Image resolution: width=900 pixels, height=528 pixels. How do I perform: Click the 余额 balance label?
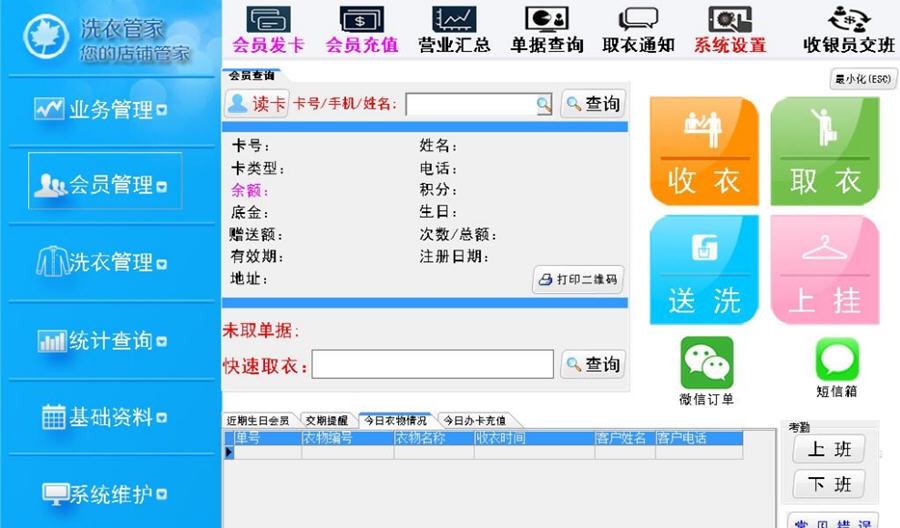tap(249, 190)
